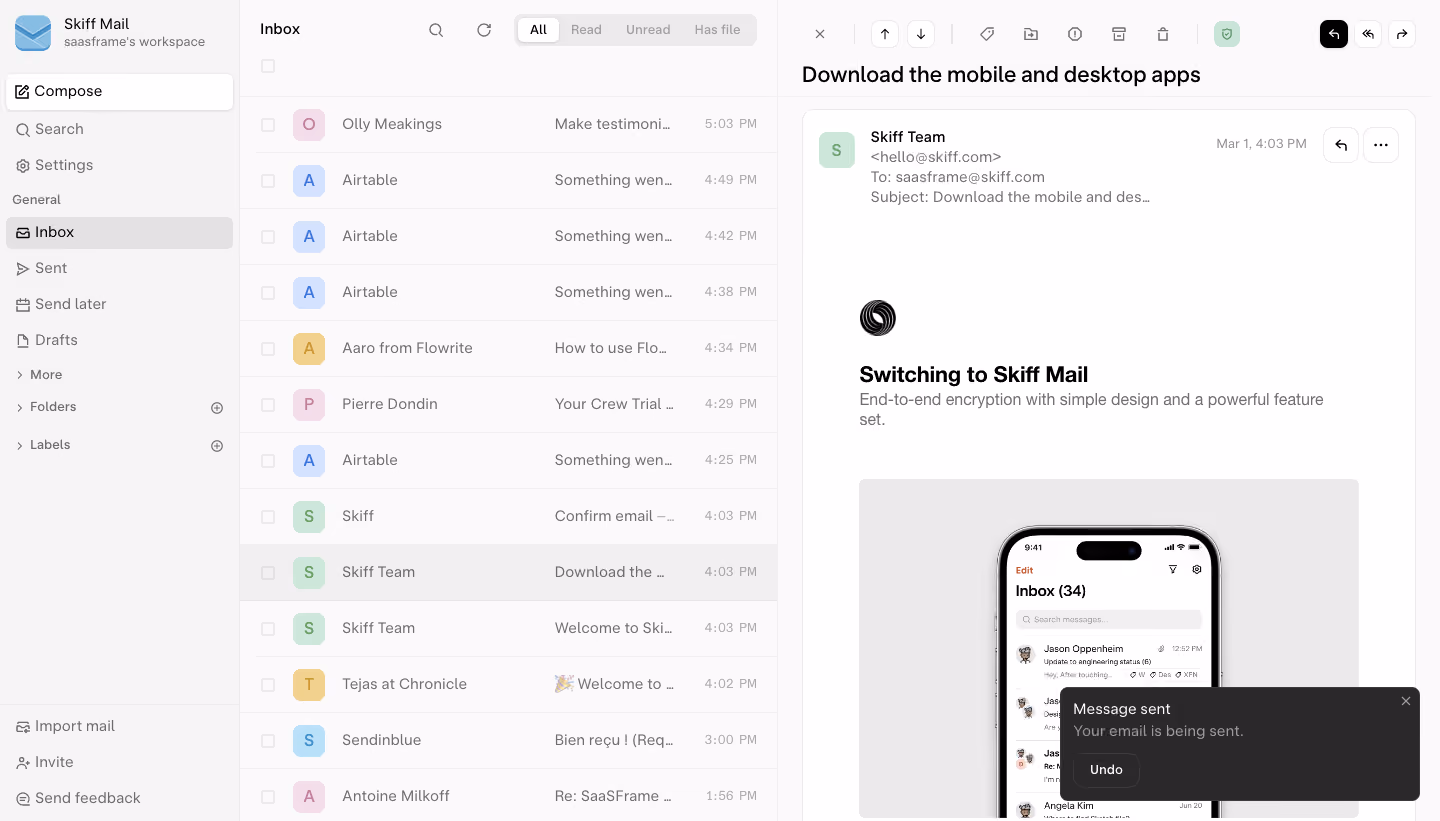Image resolution: width=1440 pixels, height=821 pixels.
Task: Open the Sent folder
Action: pos(120,268)
